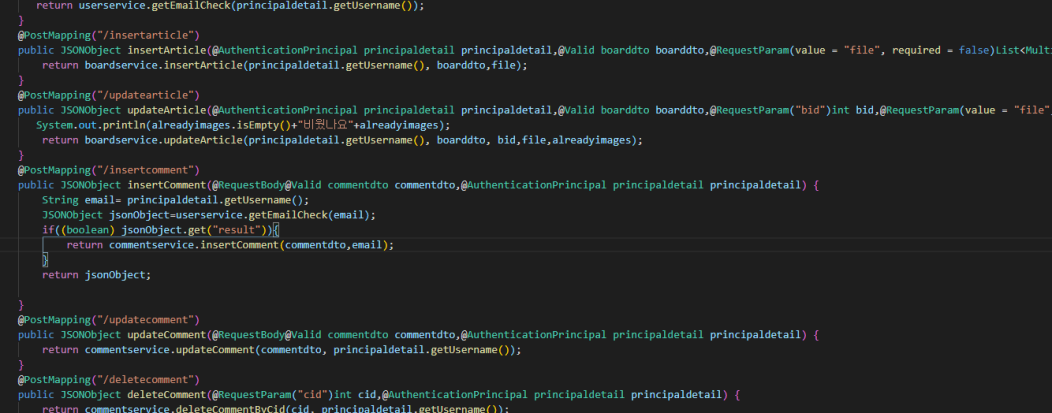
Task: Click @RequestBody in the insertComment signature
Action: [x=249, y=185]
